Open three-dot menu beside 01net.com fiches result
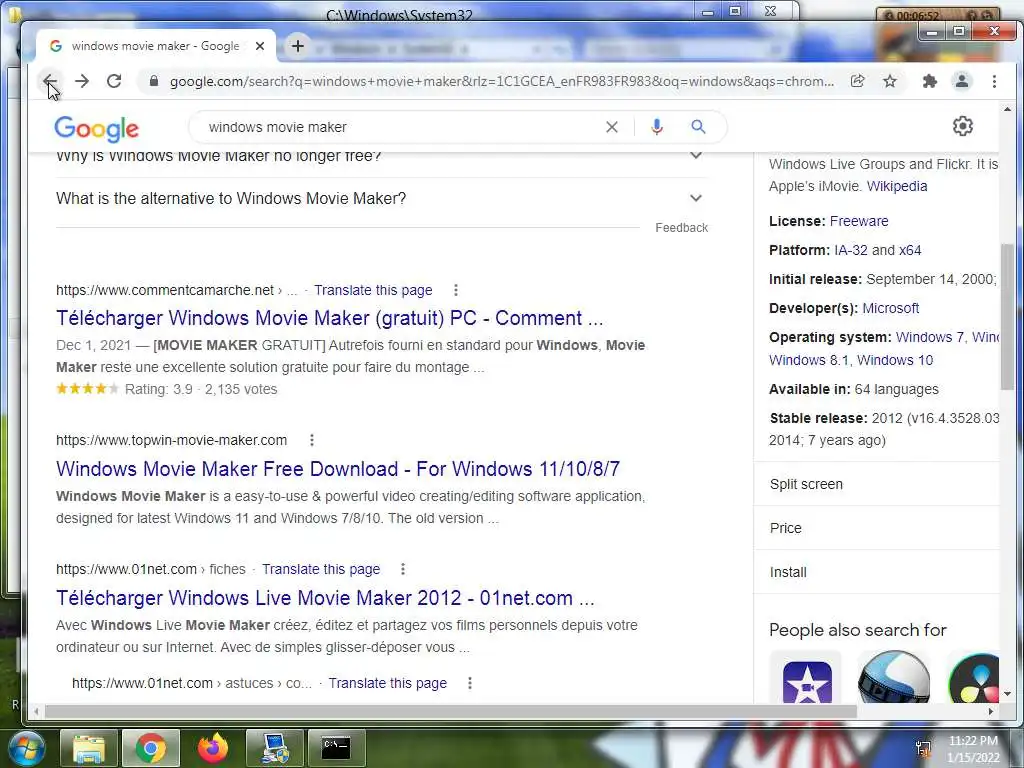 click(403, 569)
